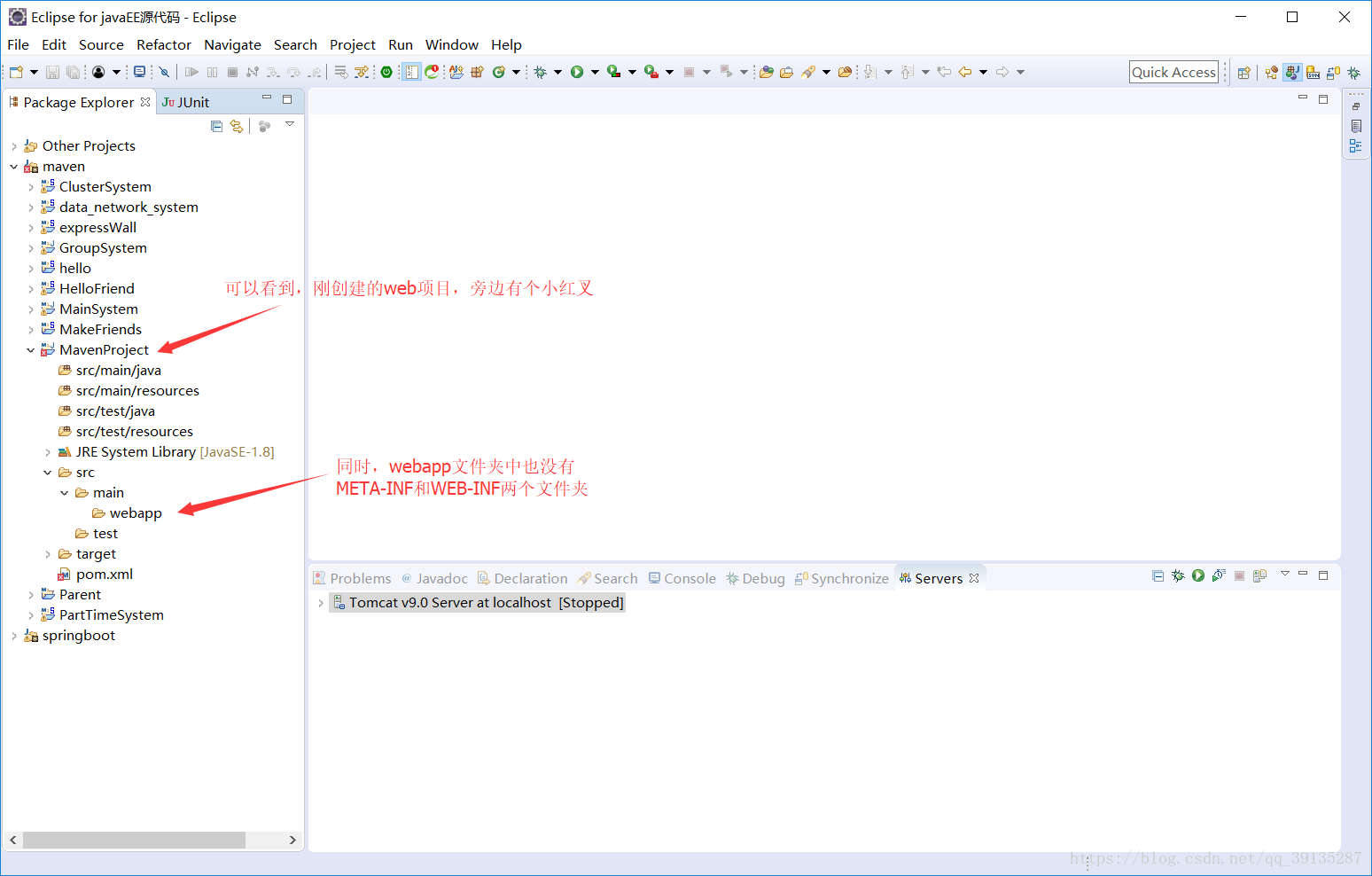Click the External Tools run icon
This screenshot has height=876, width=1372.
point(651,72)
